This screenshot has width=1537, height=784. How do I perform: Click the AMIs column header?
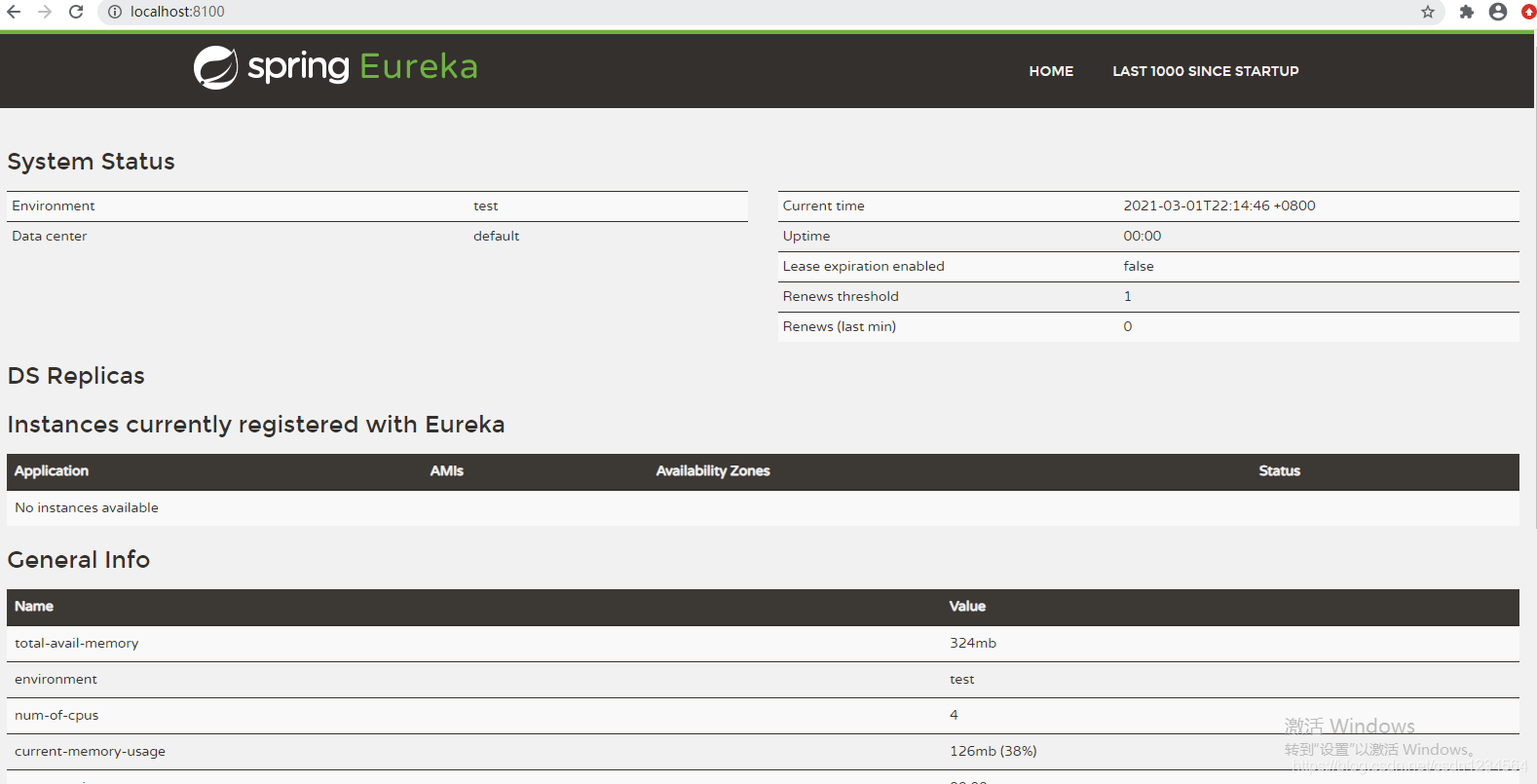point(447,470)
